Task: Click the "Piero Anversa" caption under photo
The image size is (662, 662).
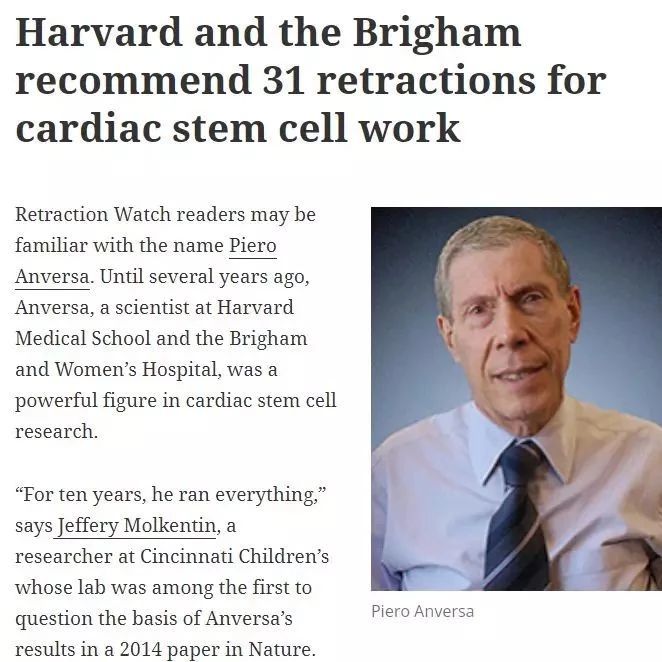Action: (x=422, y=611)
